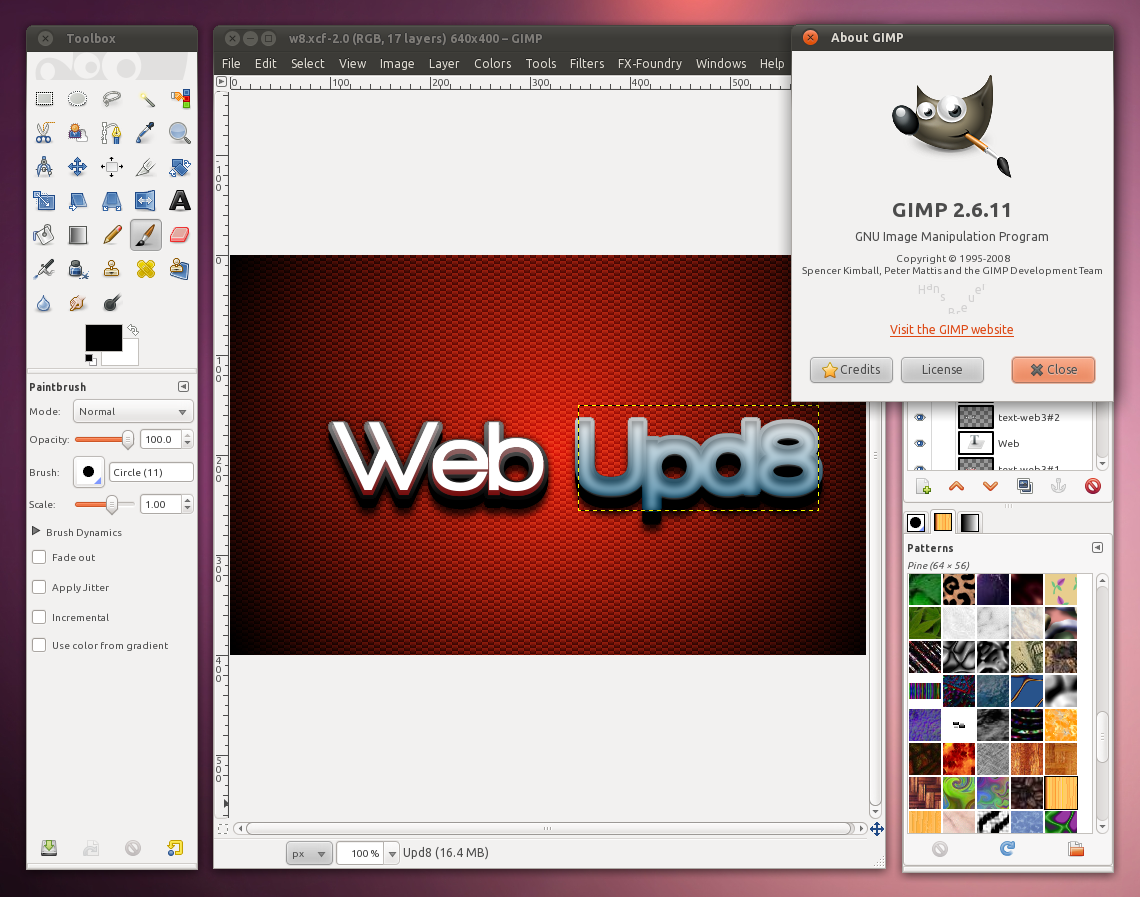The height and width of the screenshot is (897, 1140).
Task: Click the Scale slider
Action: coord(104,504)
